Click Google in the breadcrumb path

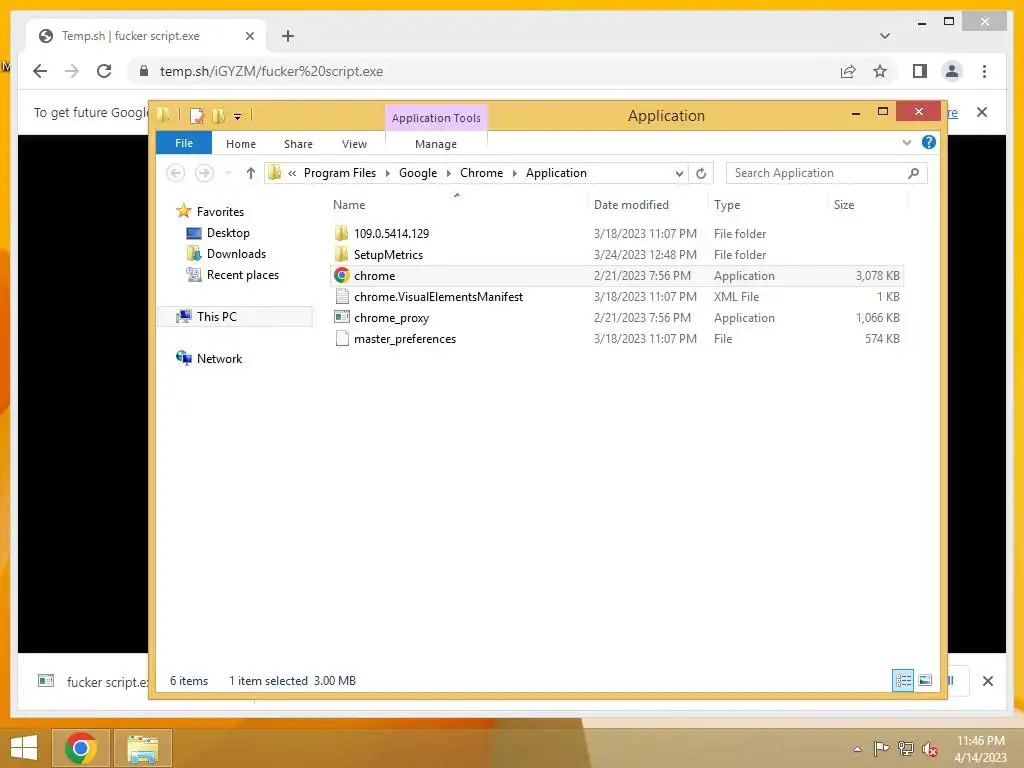tap(418, 173)
